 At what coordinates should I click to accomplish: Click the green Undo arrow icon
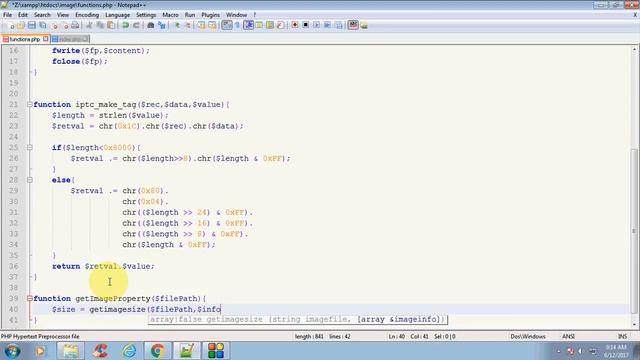126,25
